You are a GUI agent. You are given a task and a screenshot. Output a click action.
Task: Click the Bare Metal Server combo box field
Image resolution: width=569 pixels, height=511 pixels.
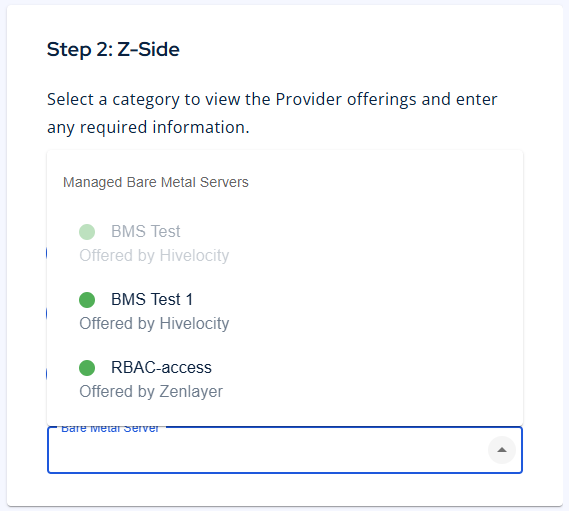click(285, 450)
